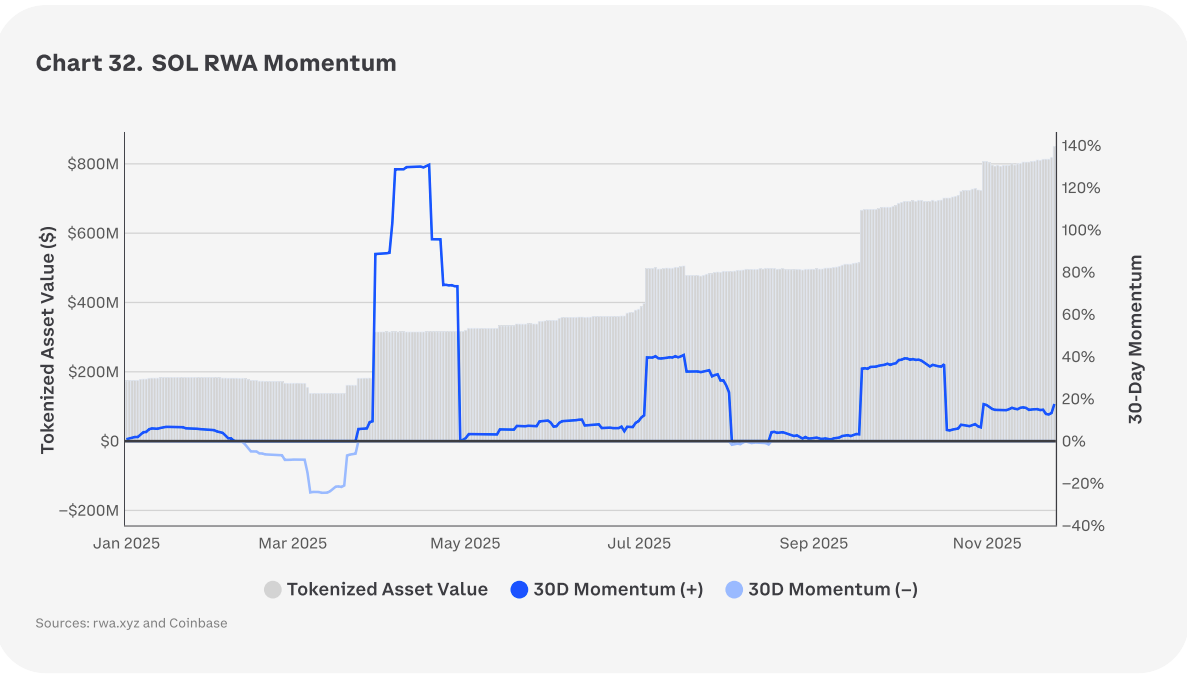Toggle the 30D Momentum (–) legend label
The width and height of the screenshot is (1187, 674).
832,590
